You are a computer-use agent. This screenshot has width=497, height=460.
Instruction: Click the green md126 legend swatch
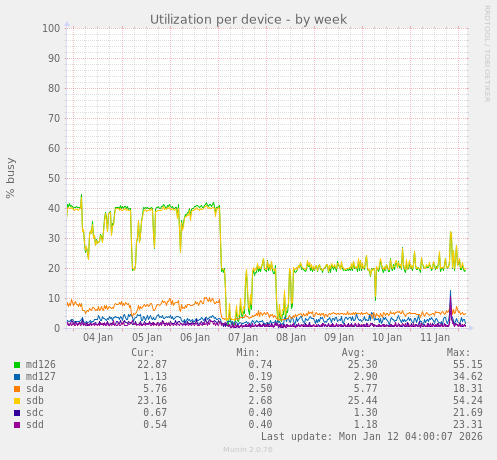pyautogui.click(x=17, y=365)
